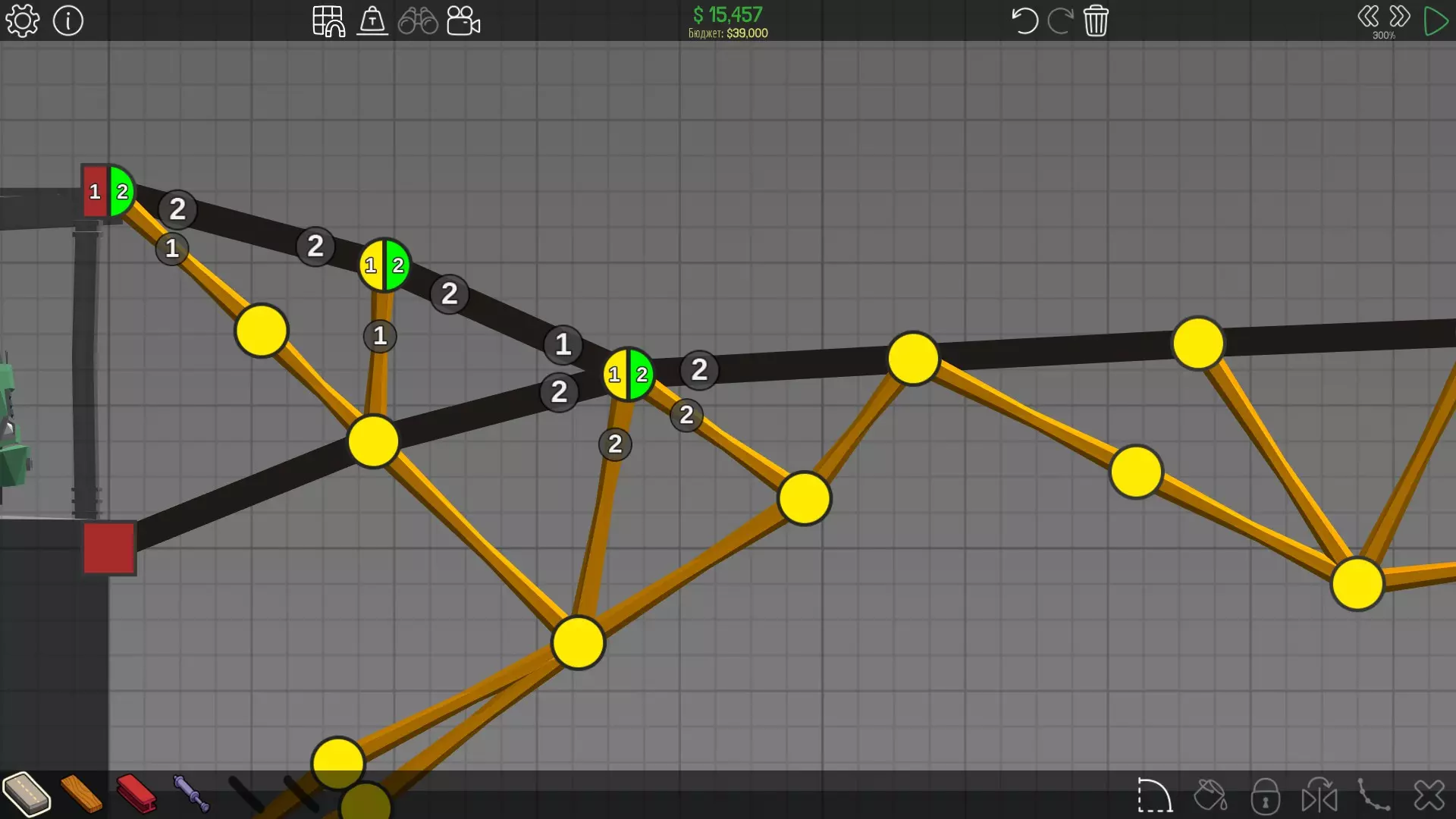Decrease simulation speed with left arrows
The width and height of the screenshot is (1456, 819).
click(1368, 16)
